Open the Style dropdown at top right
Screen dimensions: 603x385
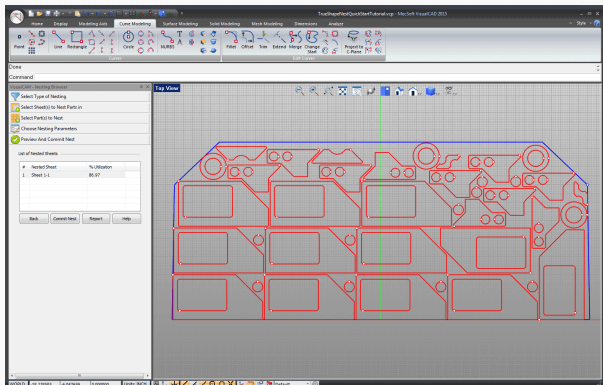coord(584,23)
